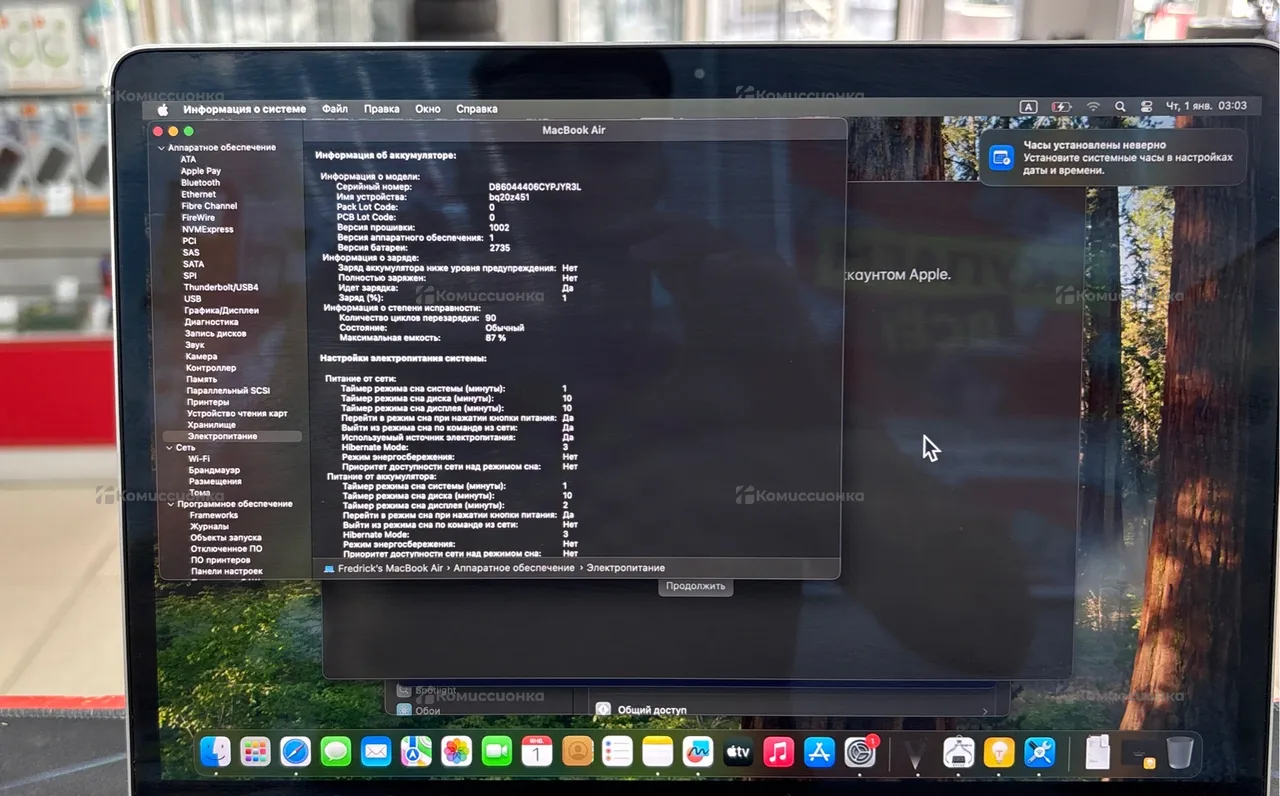Open the Apple menu
This screenshot has width=1280, height=796.
coord(163,109)
